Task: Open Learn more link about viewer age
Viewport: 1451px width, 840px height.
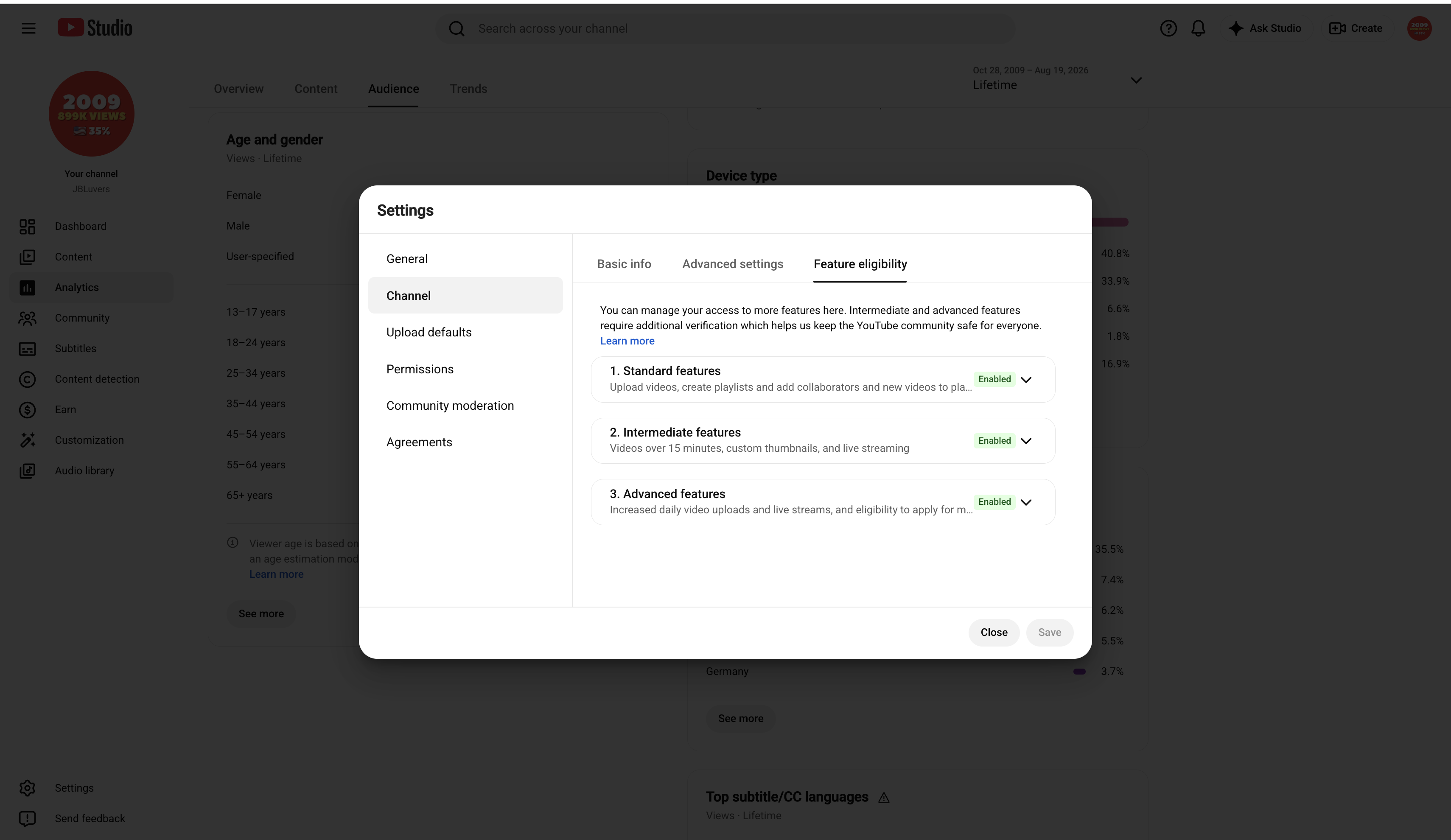Action: [276, 574]
